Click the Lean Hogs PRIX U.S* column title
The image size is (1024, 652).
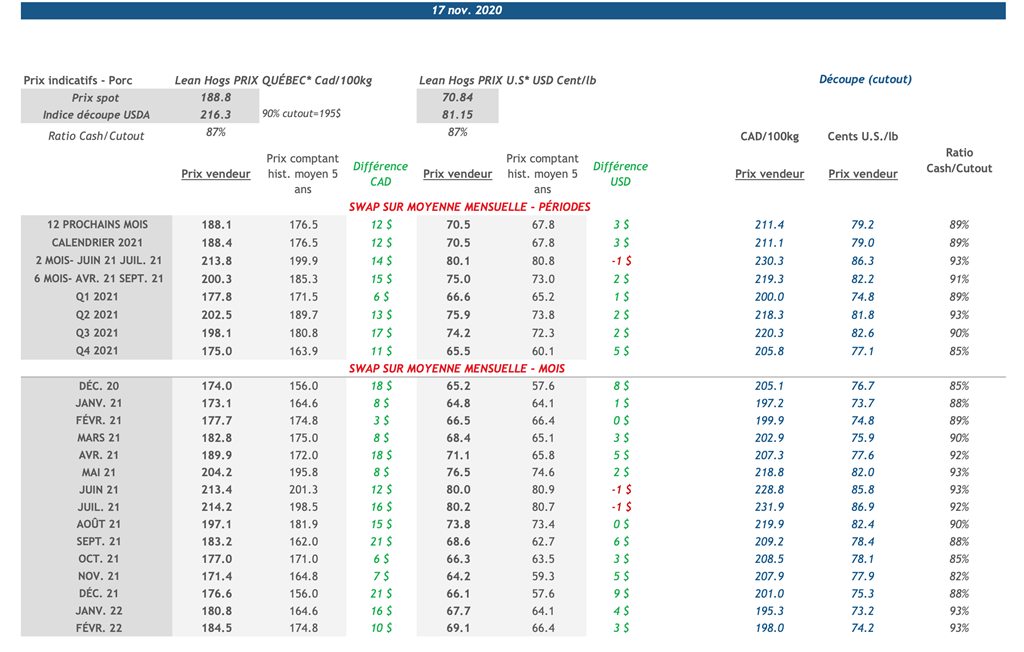508,80
